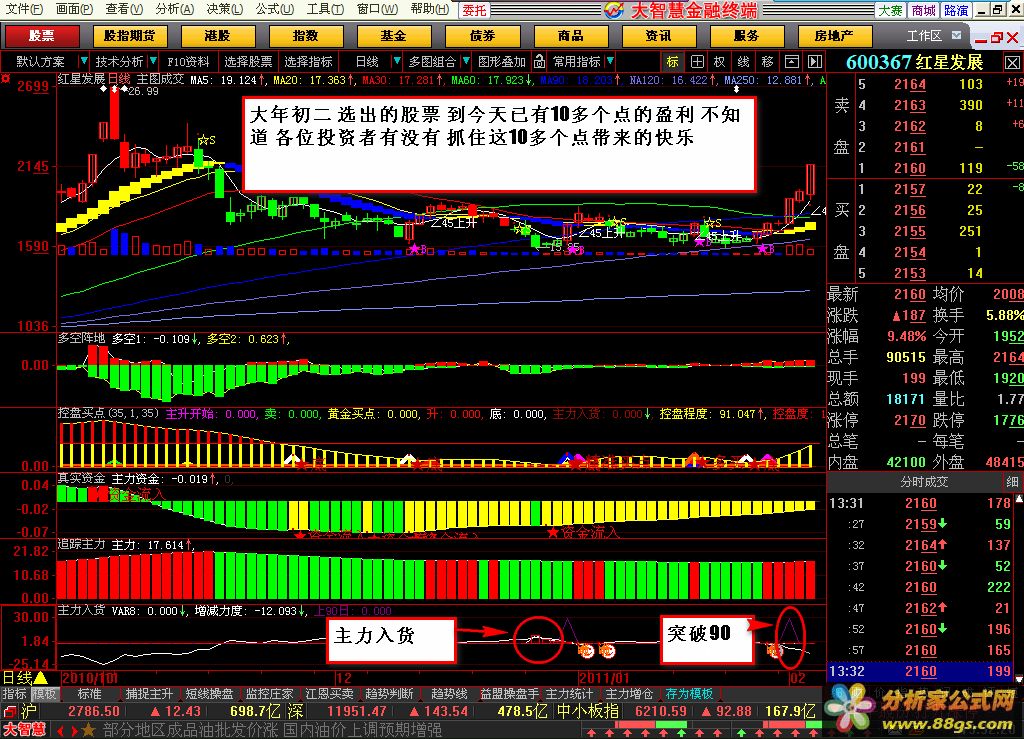1024x739 pixels.
Task: Click the 分时成交 tab header
Action: (x=923, y=482)
